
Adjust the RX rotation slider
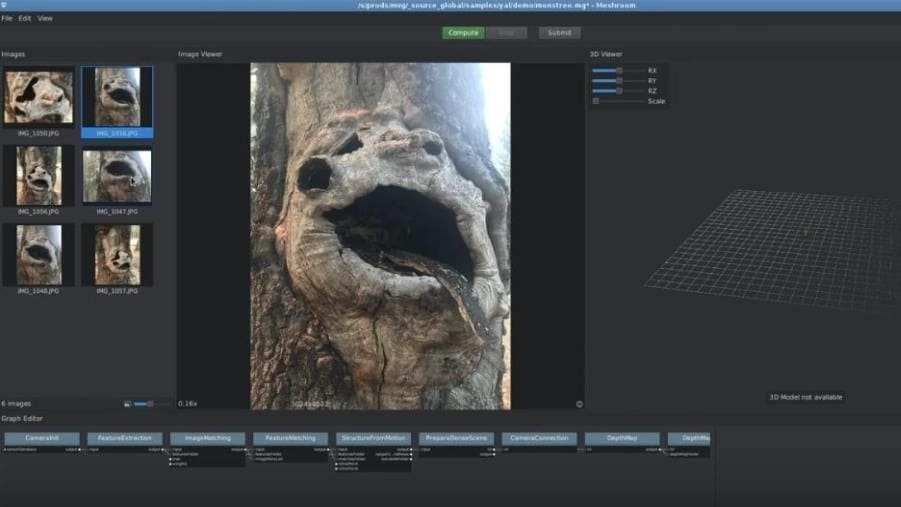tap(618, 71)
